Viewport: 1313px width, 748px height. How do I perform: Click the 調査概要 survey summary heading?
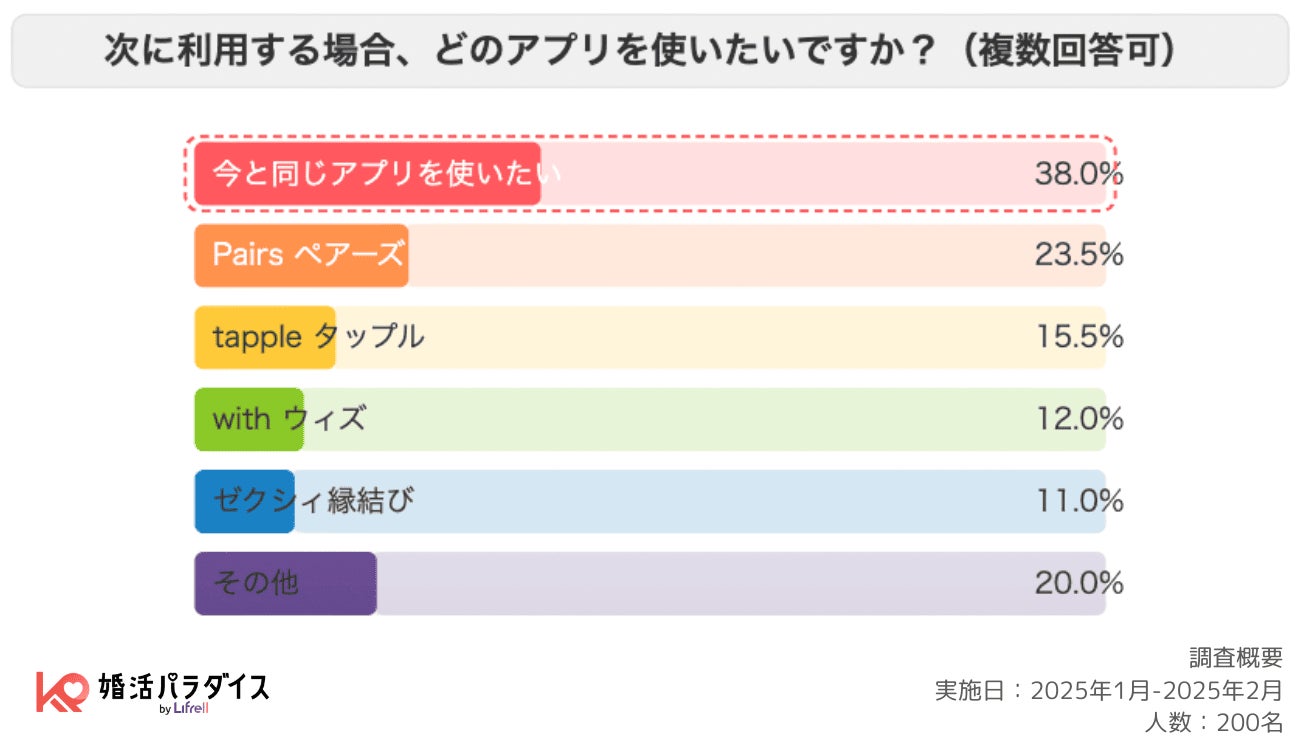point(1235,658)
